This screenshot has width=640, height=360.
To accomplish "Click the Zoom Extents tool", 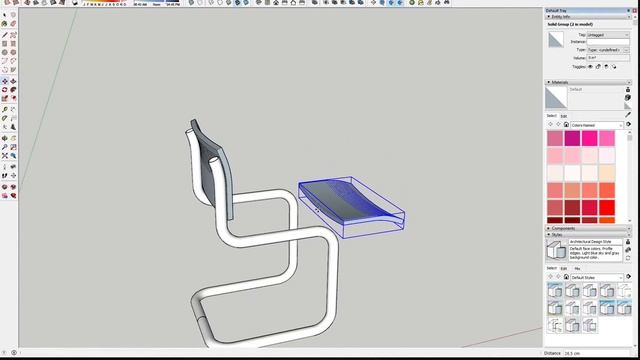I will coord(4,156).
